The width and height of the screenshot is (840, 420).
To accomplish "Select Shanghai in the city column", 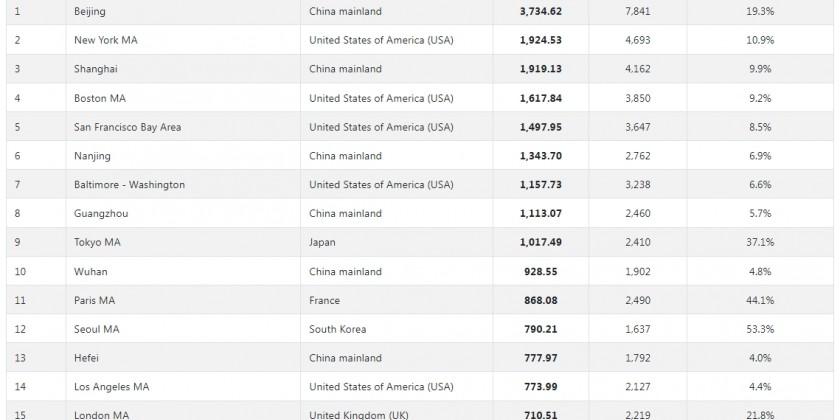I will coord(95,69).
